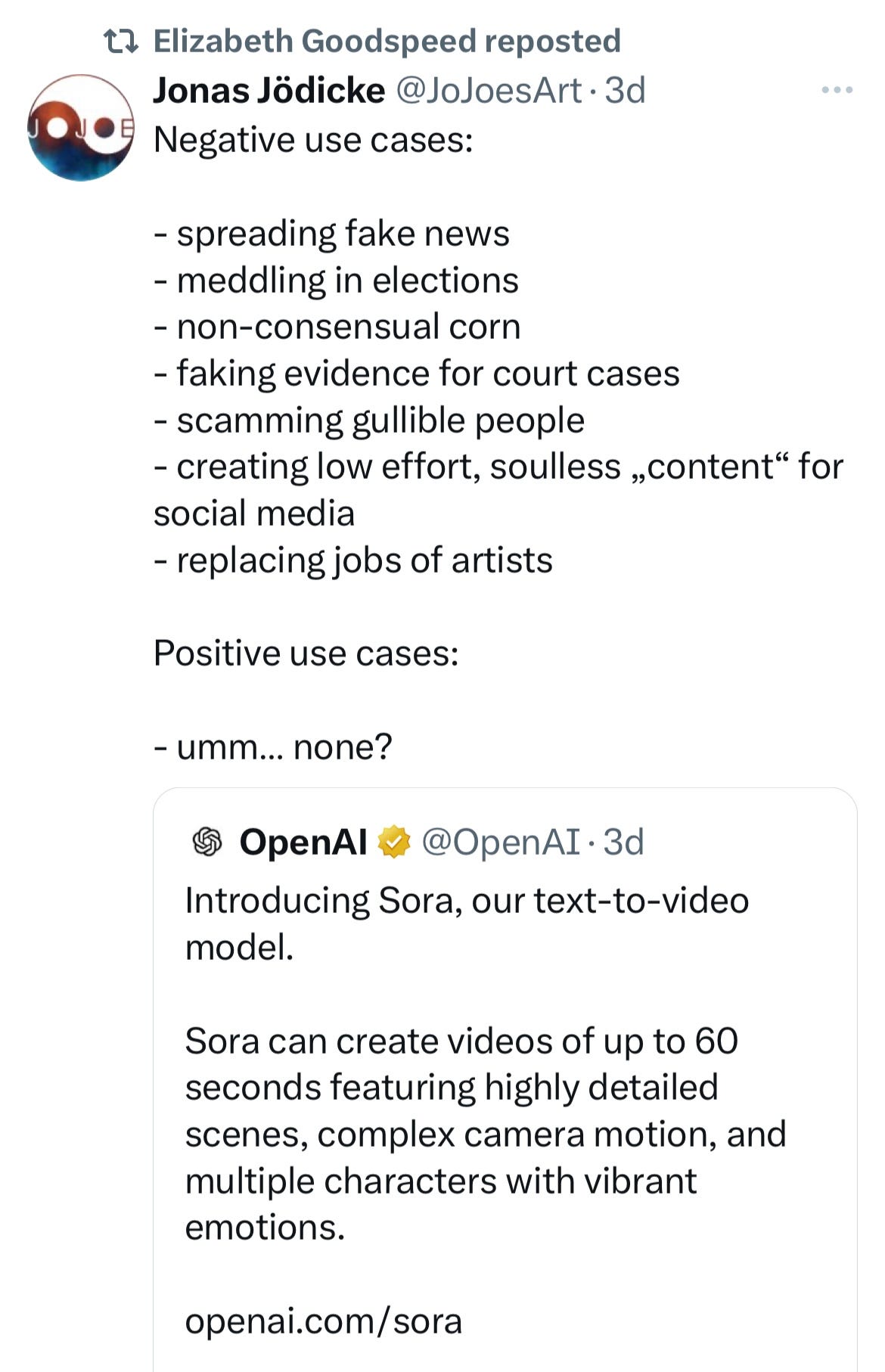885x1372 pixels.
Task: Click the OpenAI logo avatar
Action: (x=207, y=842)
